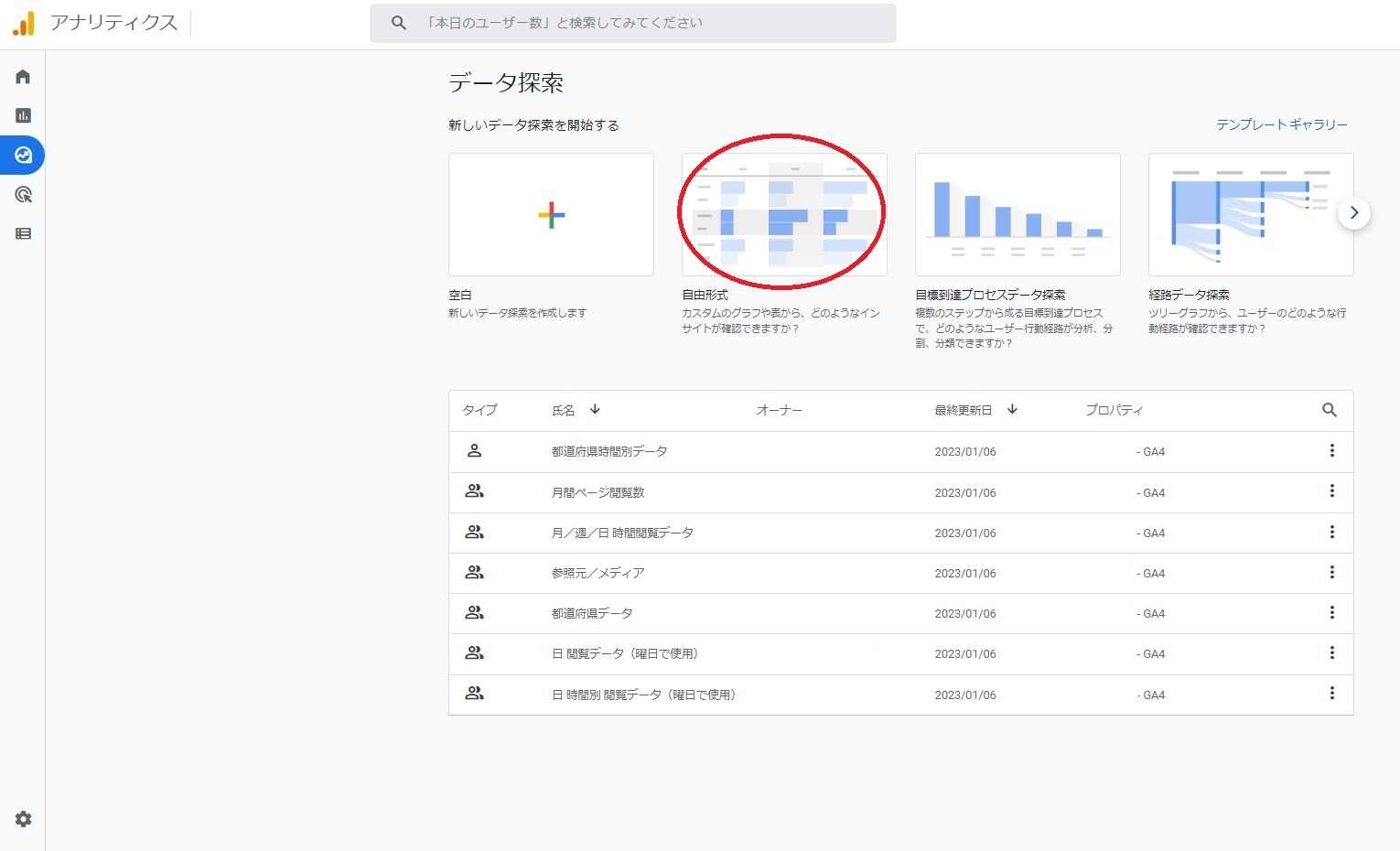The height and width of the screenshot is (851, 1400).
Task: Open 月/週/日 時間閲覧データ exploration
Action: (622, 533)
